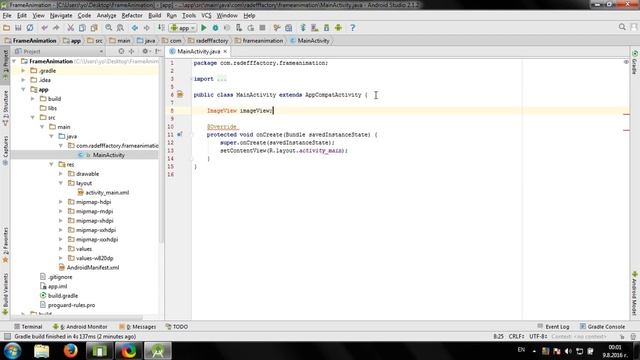Open the Refactor menu

[x=132, y=16]
